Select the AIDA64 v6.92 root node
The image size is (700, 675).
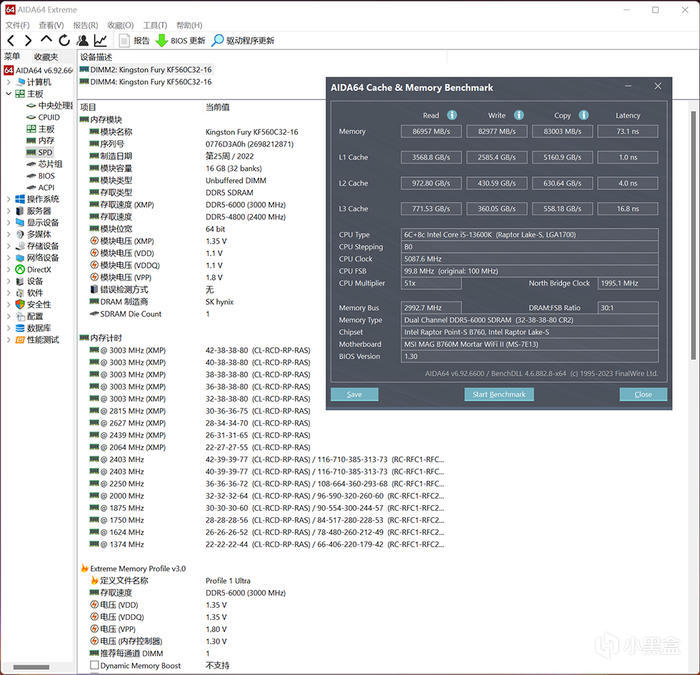click(x=38, y=71)
